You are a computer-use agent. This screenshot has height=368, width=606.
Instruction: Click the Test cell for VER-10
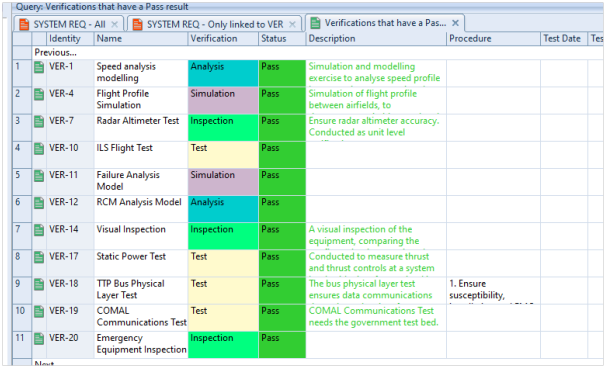[223, 154]
